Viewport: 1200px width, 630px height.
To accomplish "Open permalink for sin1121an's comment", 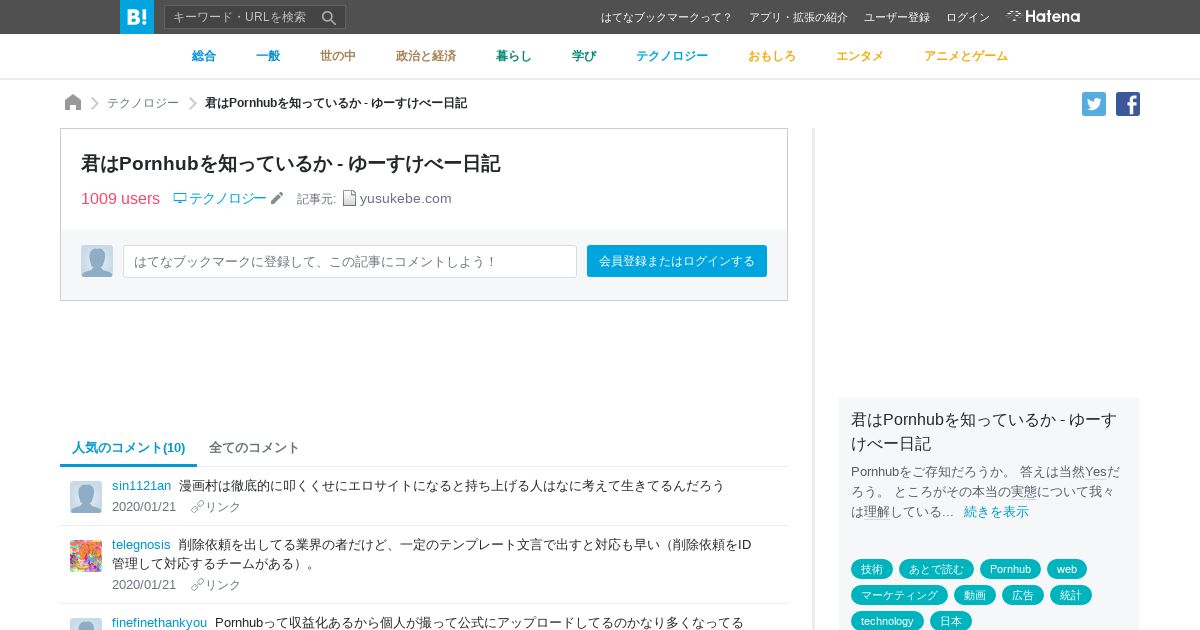I will [x=216, y=507].
